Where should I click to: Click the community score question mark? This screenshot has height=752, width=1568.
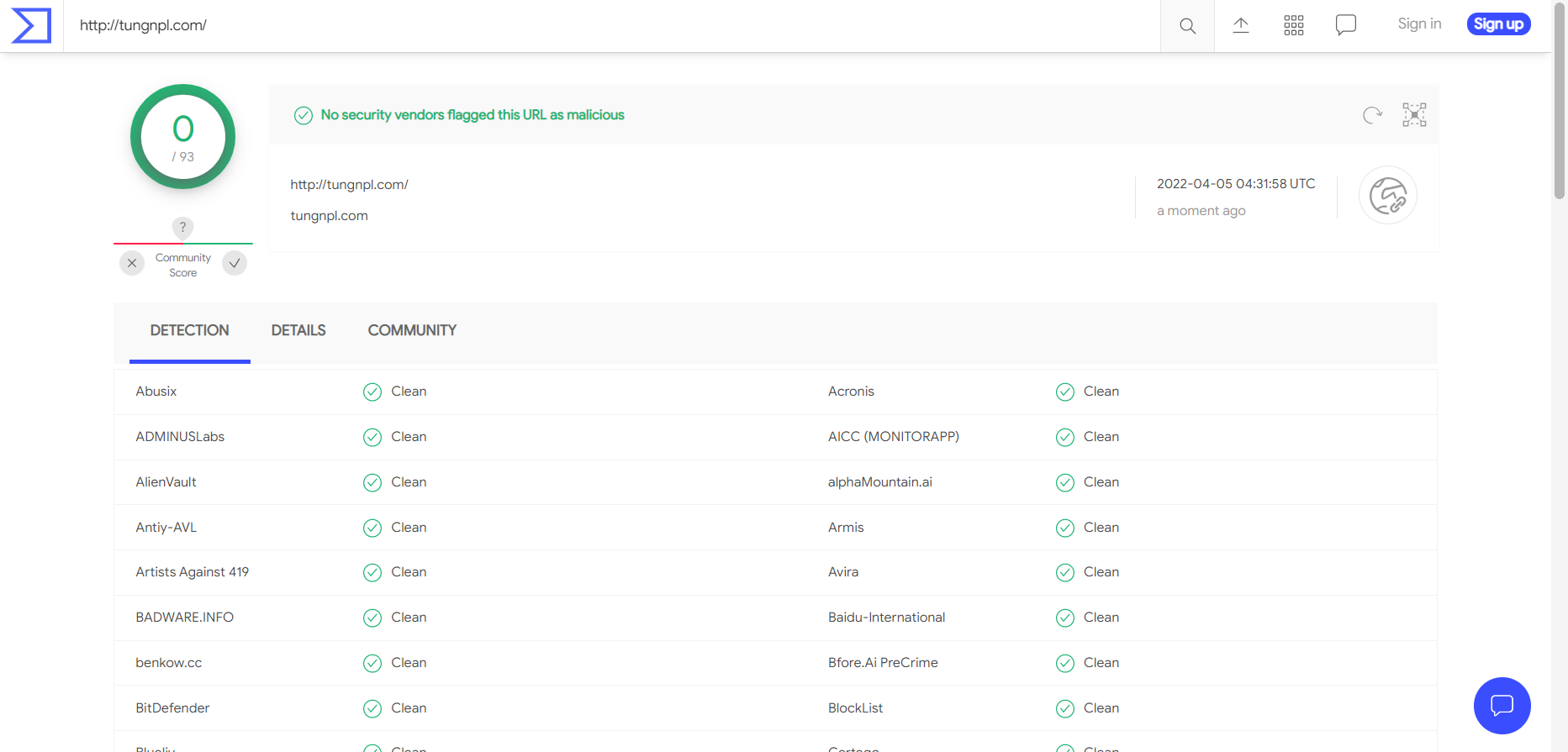(182, 227)
